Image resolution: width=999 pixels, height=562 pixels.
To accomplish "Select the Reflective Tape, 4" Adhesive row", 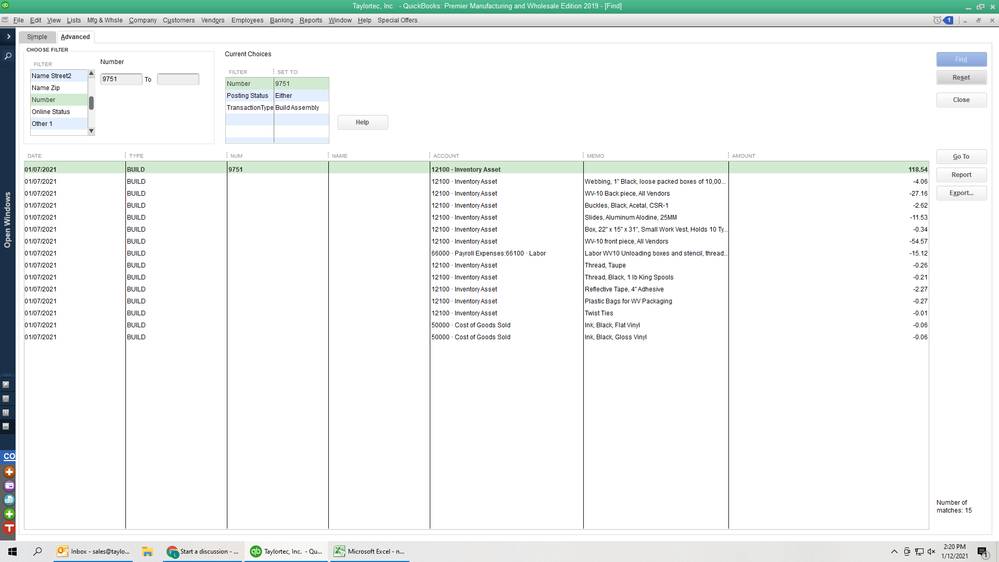I will (477, 289).
